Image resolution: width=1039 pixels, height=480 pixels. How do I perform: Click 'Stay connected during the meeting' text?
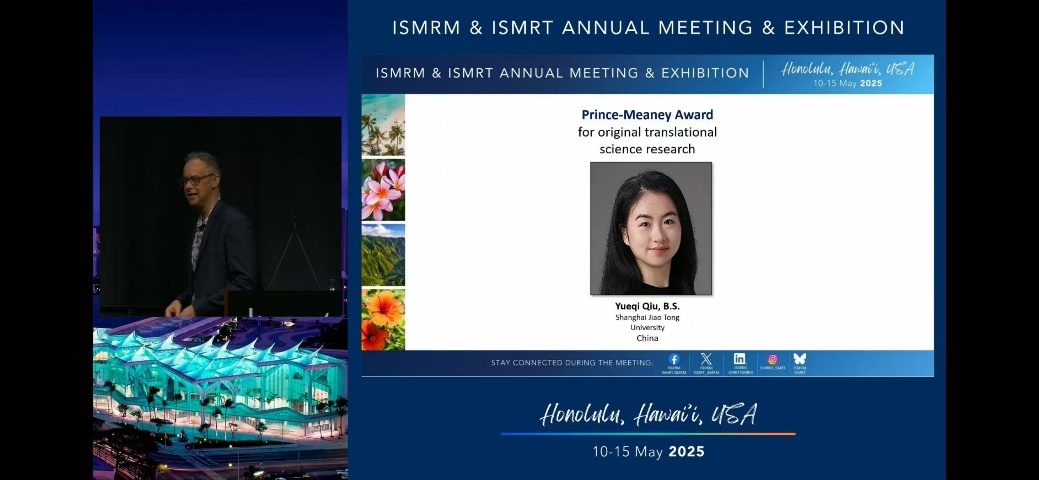pos(571,362)
